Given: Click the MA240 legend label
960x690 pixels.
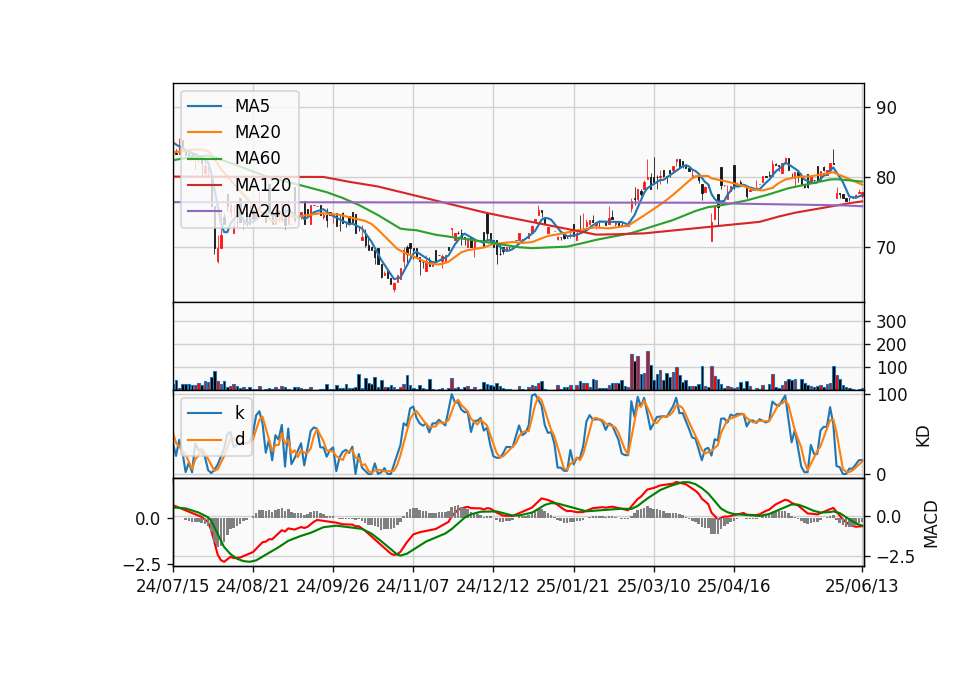Looking at the screenshot, I should (263, 211).
